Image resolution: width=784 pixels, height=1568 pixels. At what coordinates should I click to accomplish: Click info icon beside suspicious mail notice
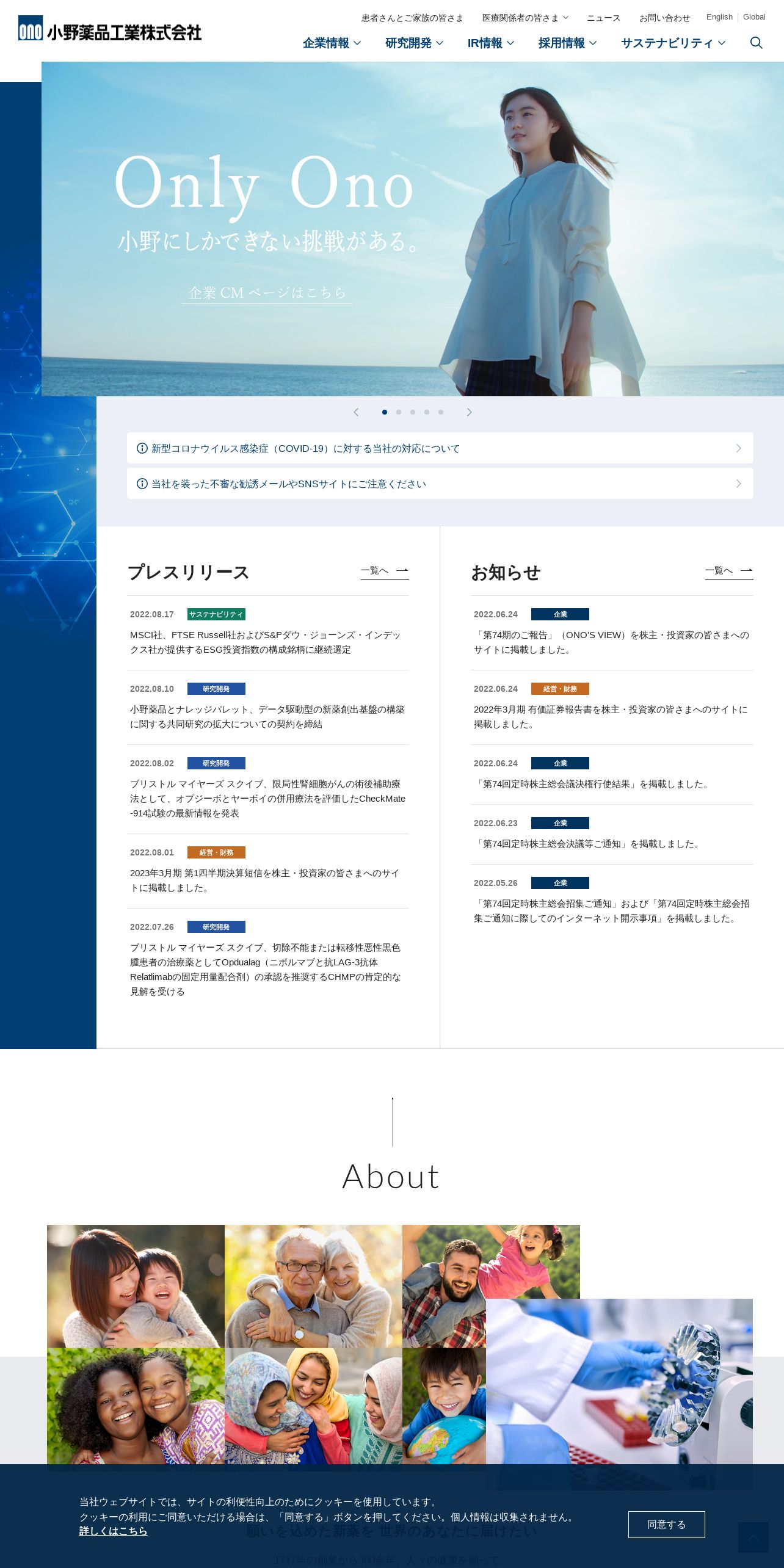tap(142, 484)
